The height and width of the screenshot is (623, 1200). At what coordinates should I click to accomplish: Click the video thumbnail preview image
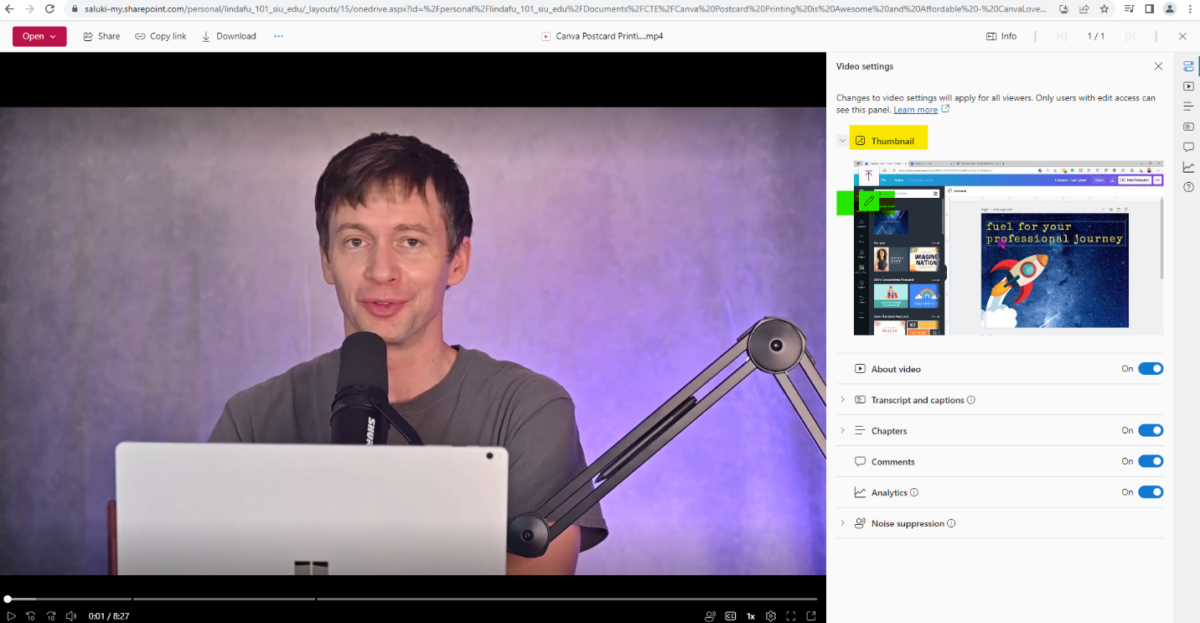point(1007,247)
